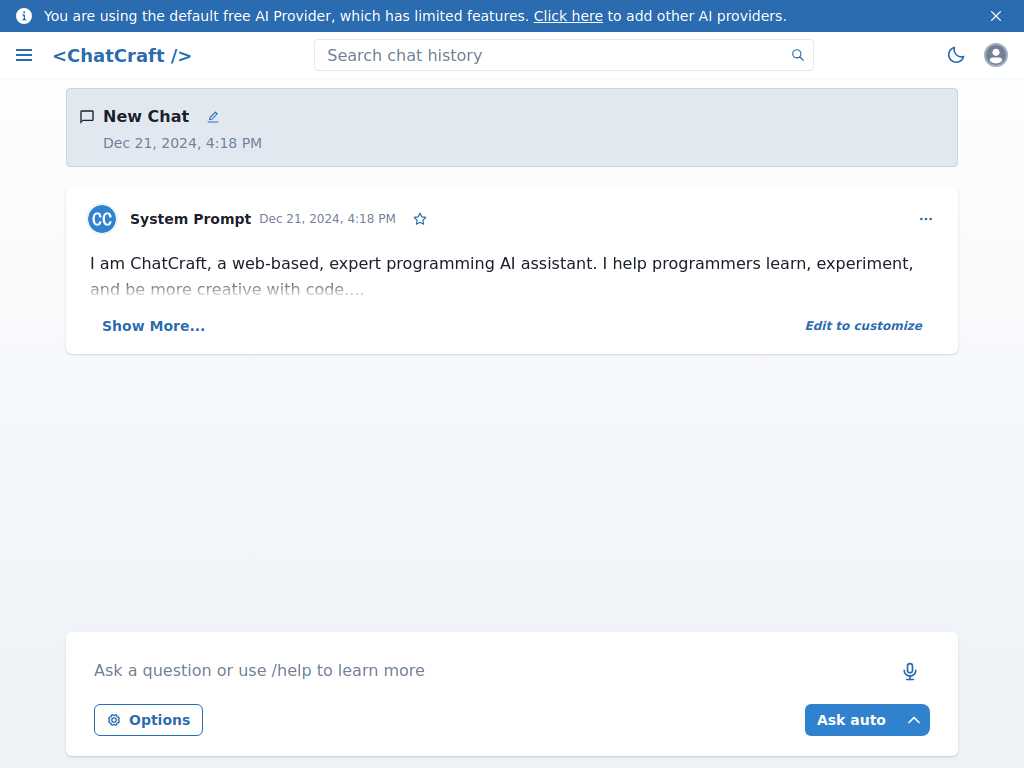This screenshot has height=768, width=1024.
Task: Click the CC avatar of System Prompt
Action: point(102,219)
